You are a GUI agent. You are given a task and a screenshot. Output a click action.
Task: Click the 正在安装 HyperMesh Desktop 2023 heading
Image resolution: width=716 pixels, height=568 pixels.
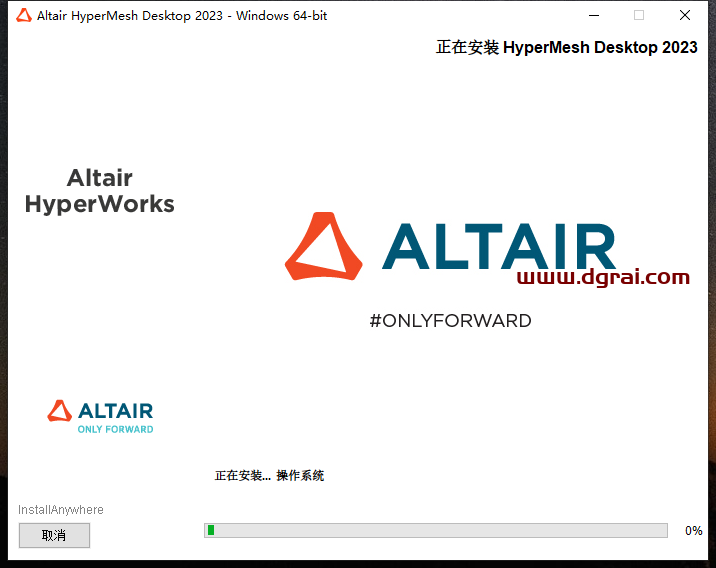click(x=567, y=47)
